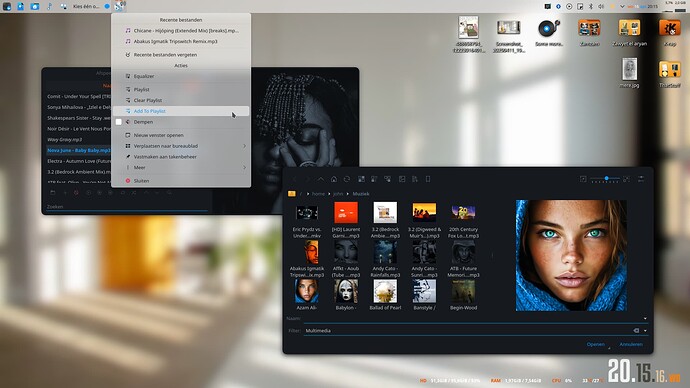Choose Nieuw venster openen

coord(181,135)
